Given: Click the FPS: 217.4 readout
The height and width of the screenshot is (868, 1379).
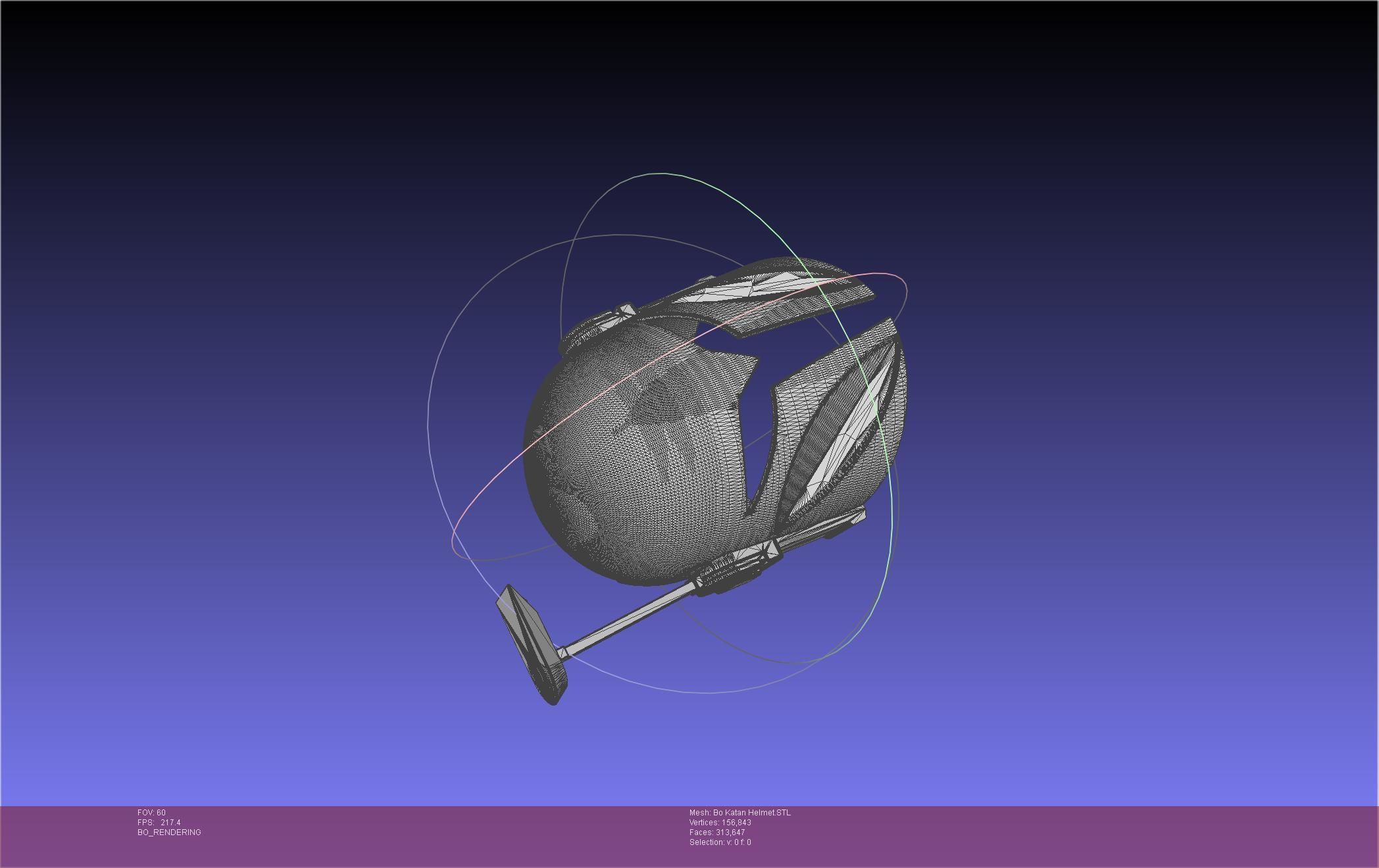Looking at the screenshot, I should click(x=159, y=823).
